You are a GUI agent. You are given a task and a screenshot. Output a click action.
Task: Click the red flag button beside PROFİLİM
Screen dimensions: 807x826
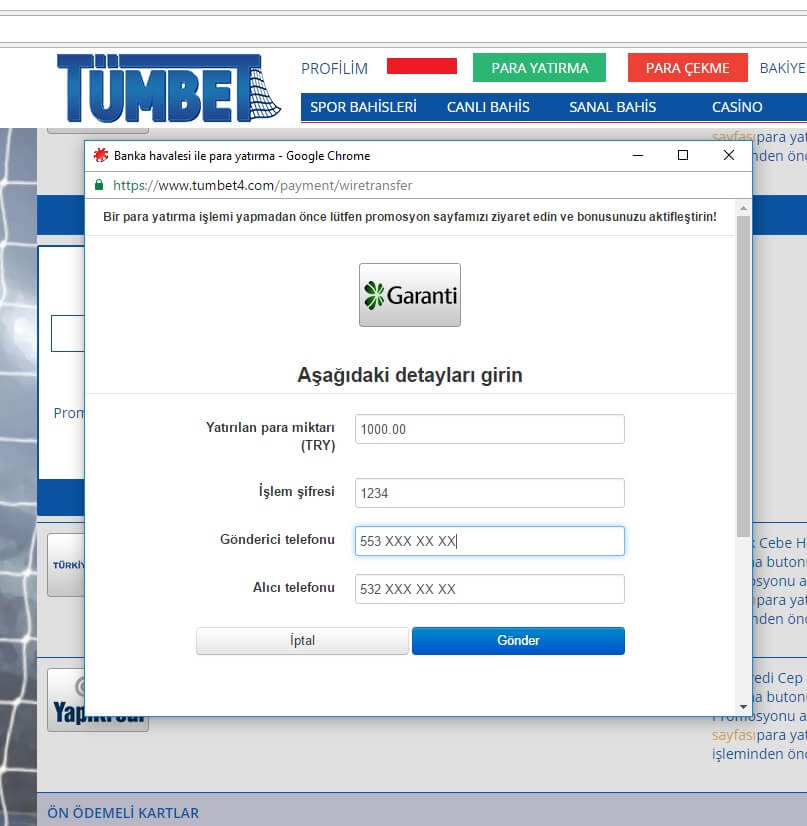coord(423,66)
